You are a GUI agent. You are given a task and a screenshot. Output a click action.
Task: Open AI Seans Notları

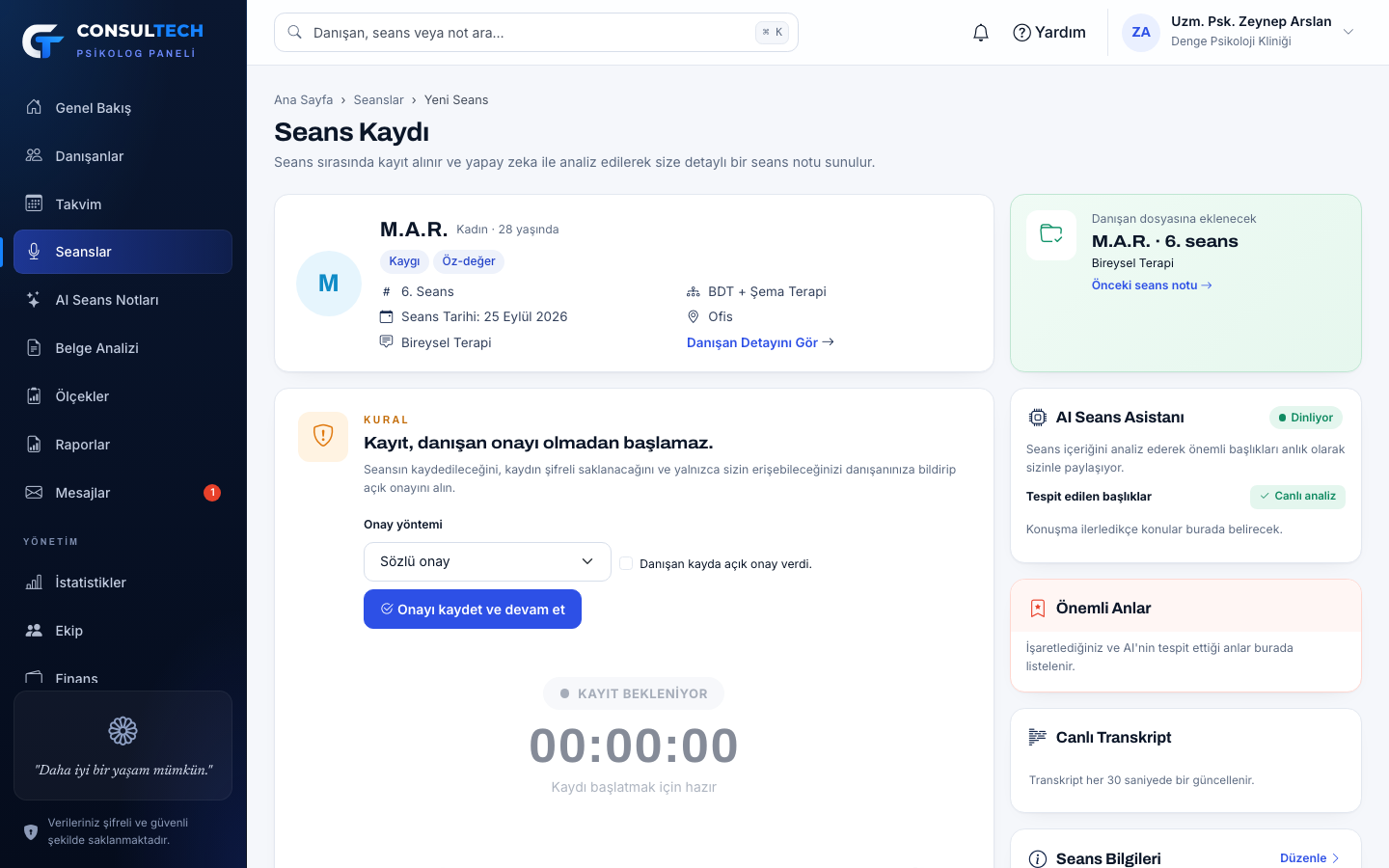123,300
